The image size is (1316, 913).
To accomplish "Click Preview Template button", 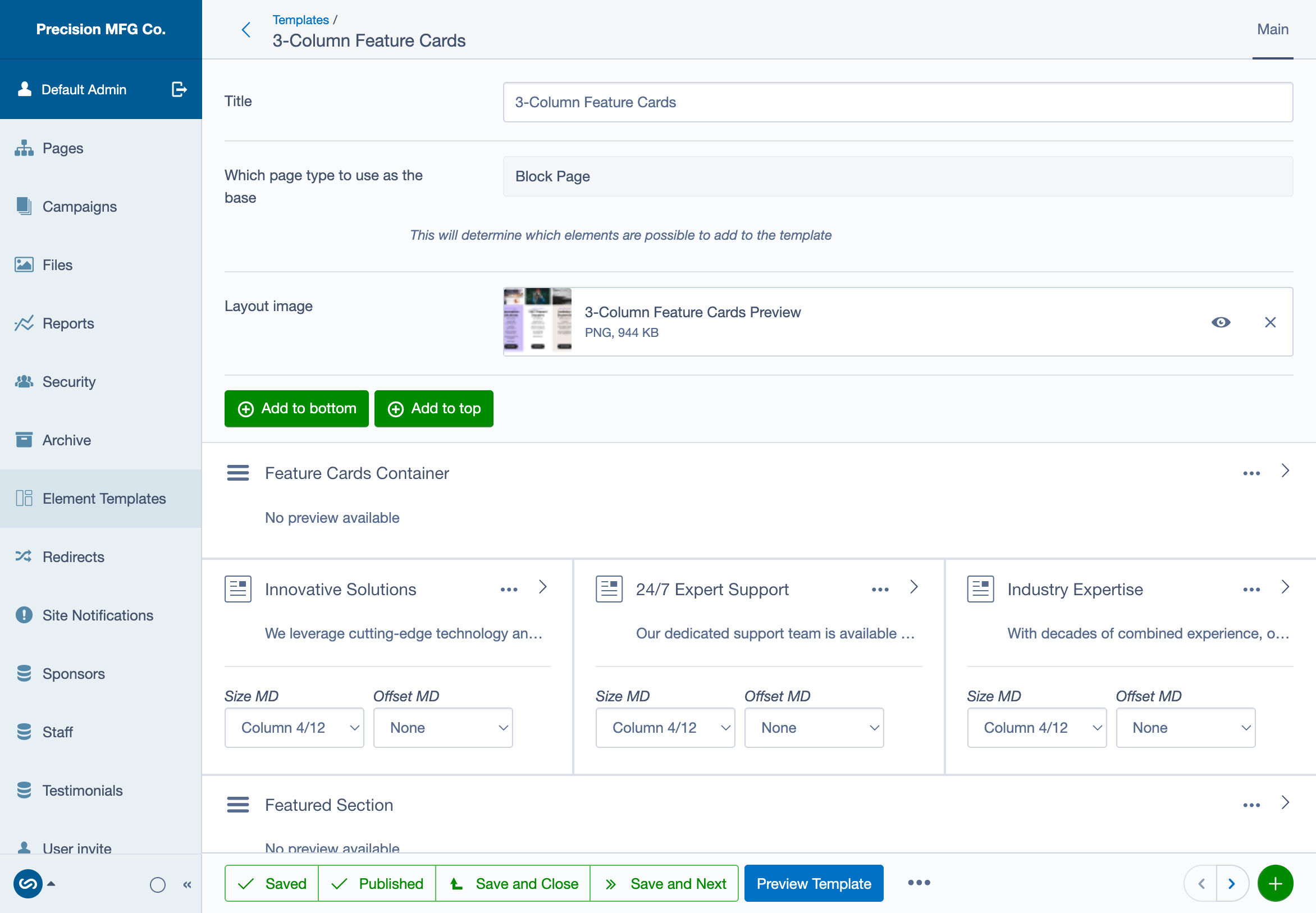I will [814, 883].
